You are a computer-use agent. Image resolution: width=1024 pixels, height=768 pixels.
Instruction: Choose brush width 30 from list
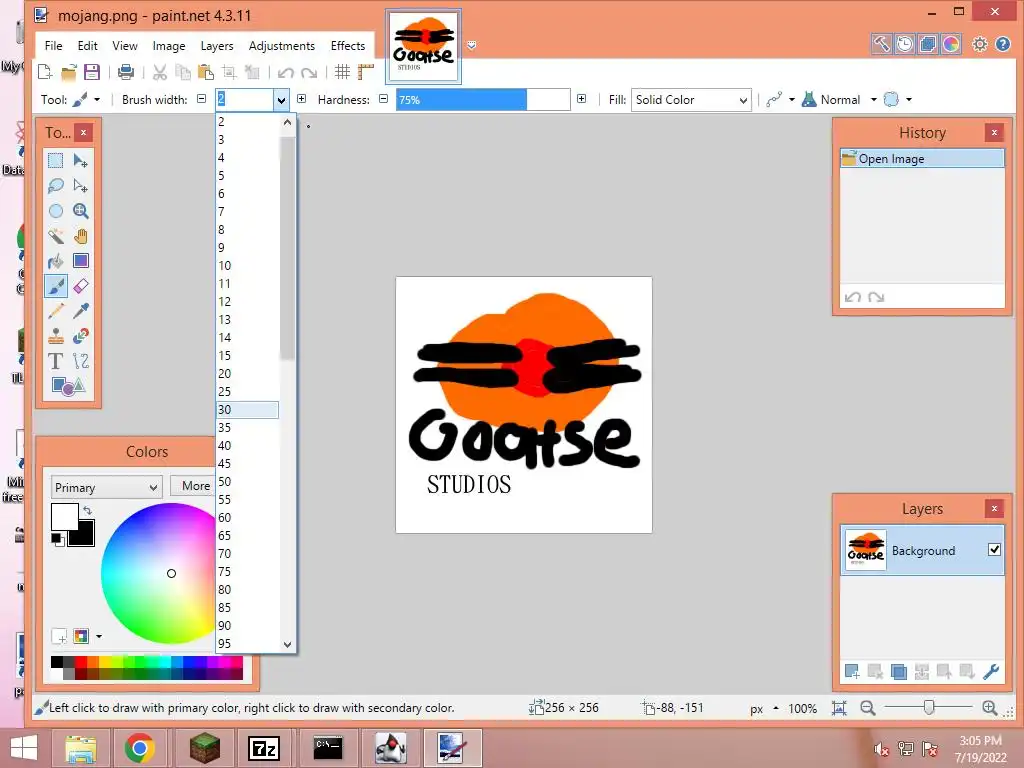(x=248, y=409)
